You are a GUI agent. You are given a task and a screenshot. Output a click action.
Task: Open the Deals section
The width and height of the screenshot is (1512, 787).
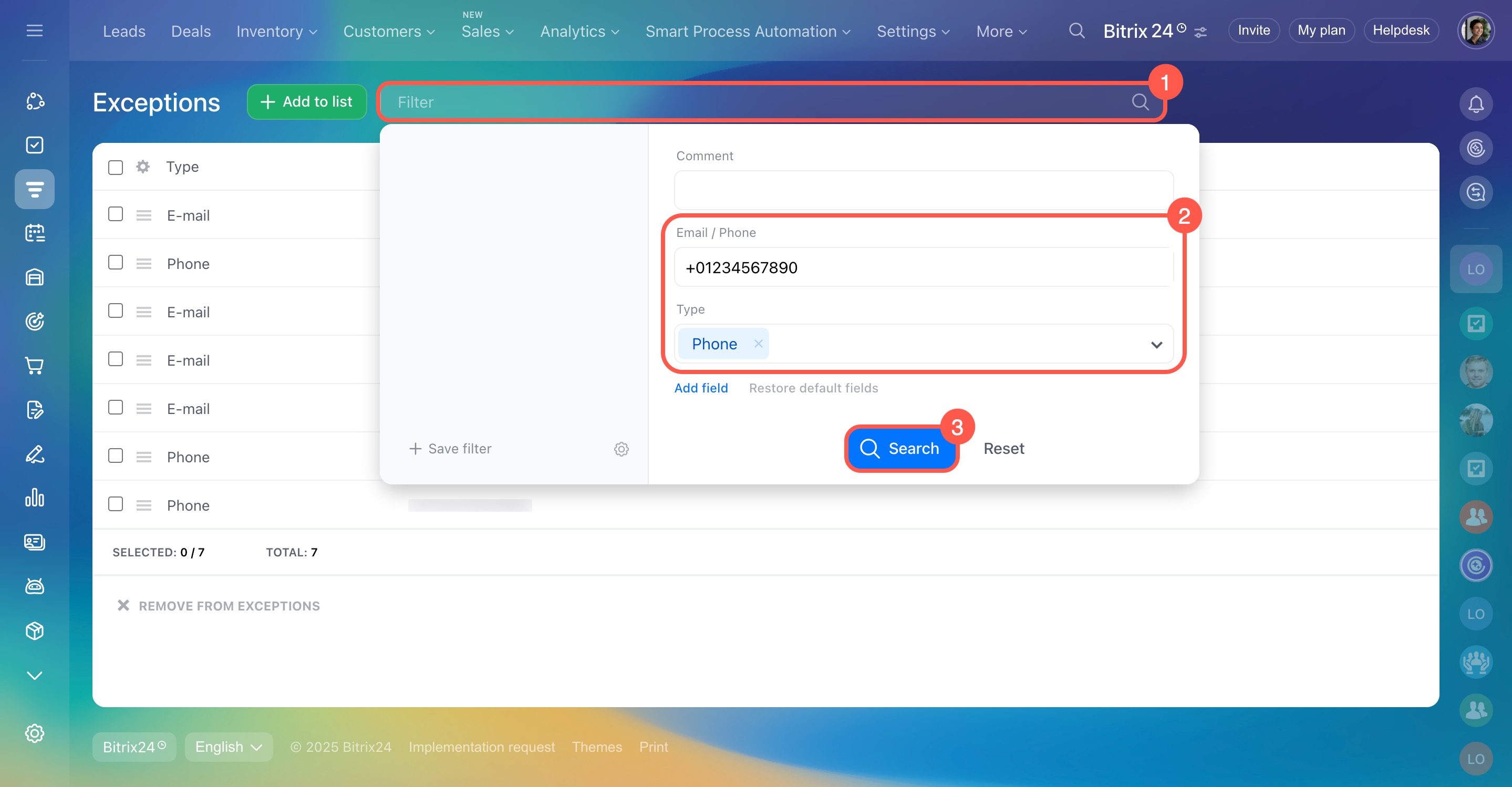point(191,31)
